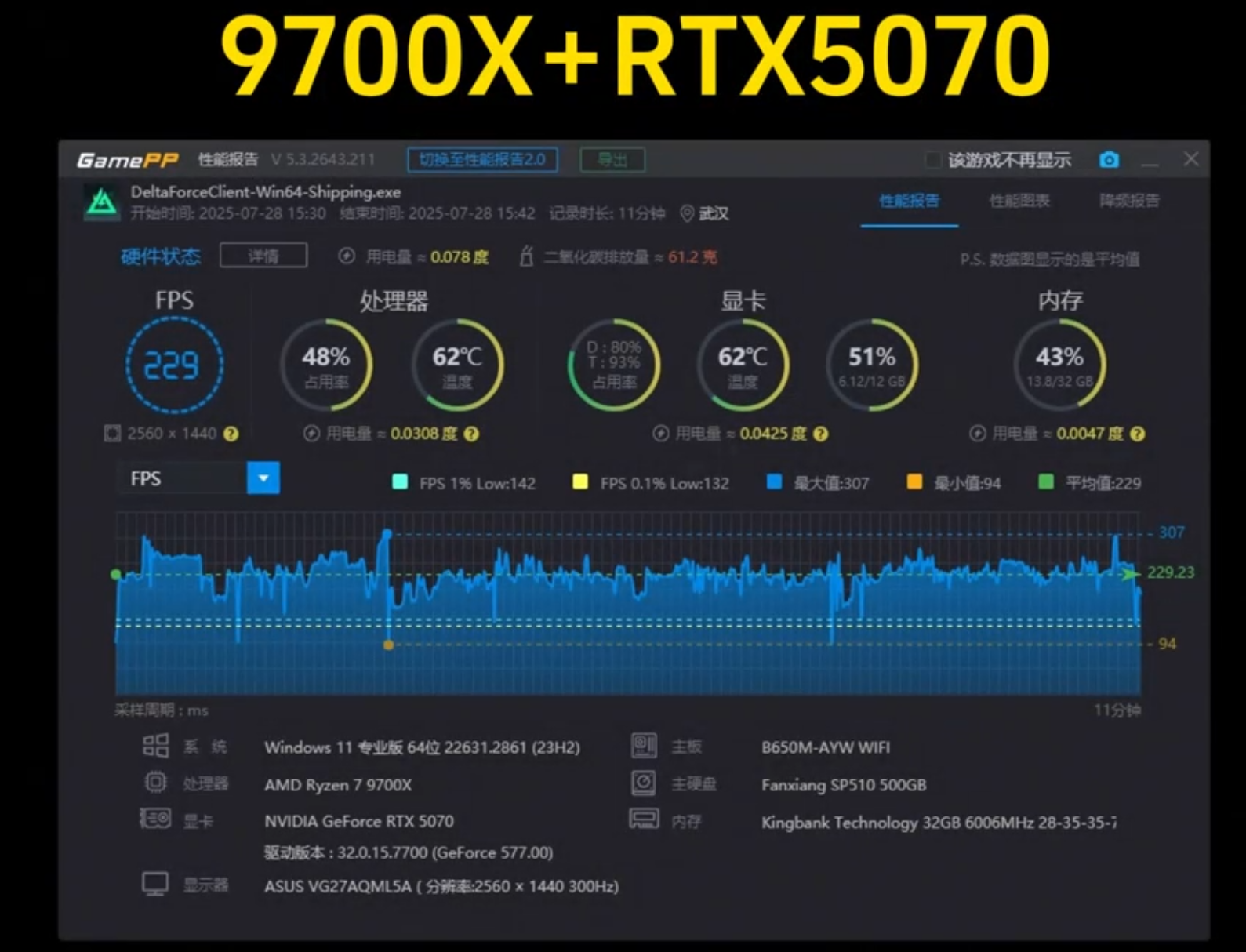Close the GamePP report window
The height and width of the screenshot is (952, 1246).
[1191, 159]
